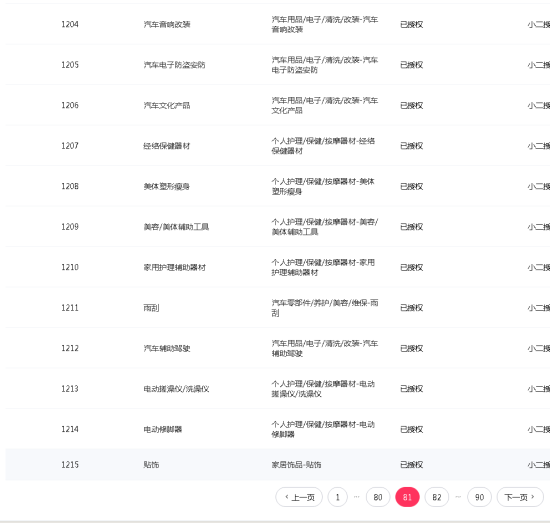Screen dimensions: 550x523
Task: Click category name 汽车文化产品
Action: (167, 105)
